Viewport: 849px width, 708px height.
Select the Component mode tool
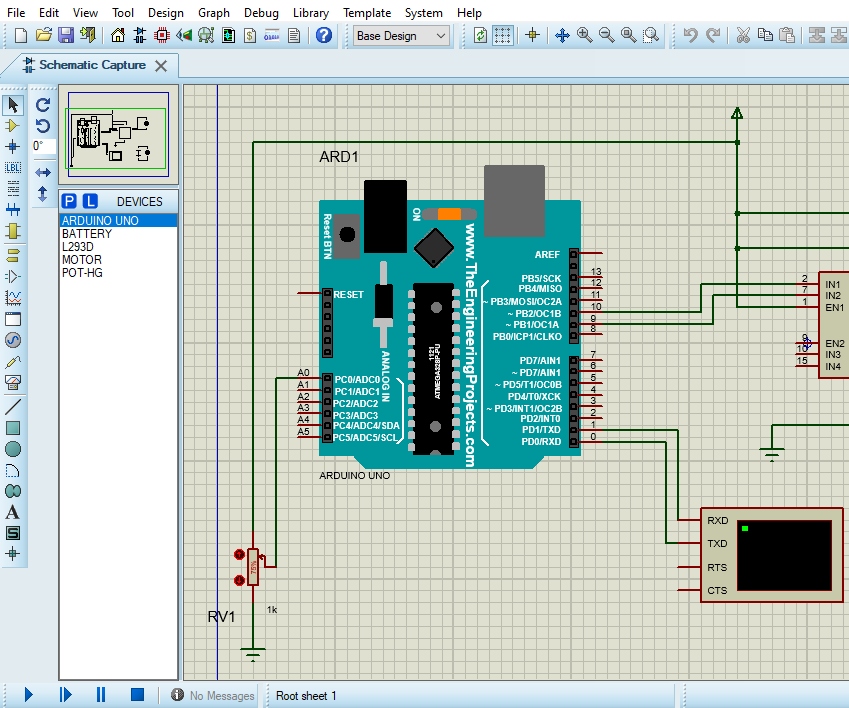pos(12,126)
